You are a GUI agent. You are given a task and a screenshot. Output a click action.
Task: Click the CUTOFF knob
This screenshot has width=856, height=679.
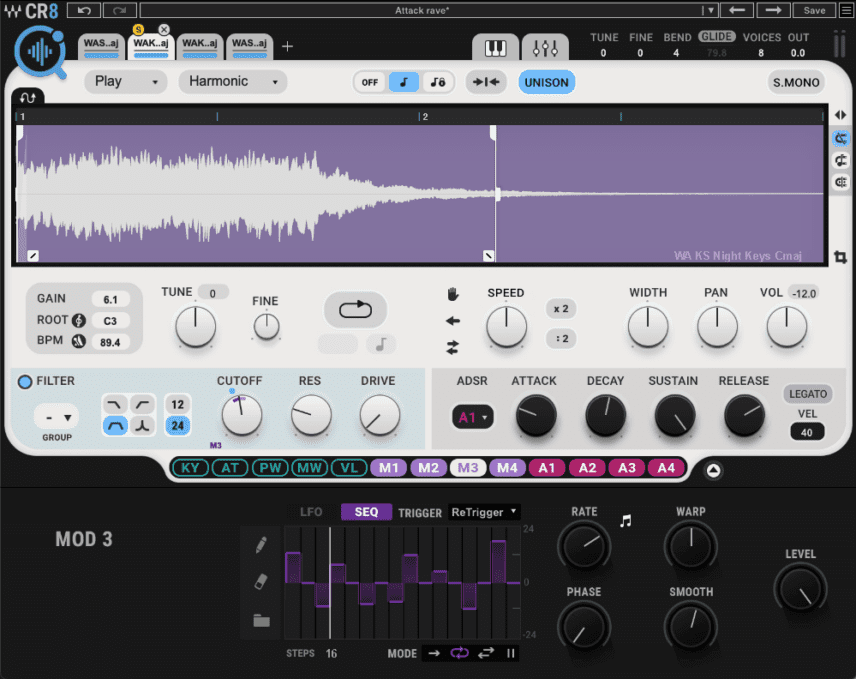point(241,415)
